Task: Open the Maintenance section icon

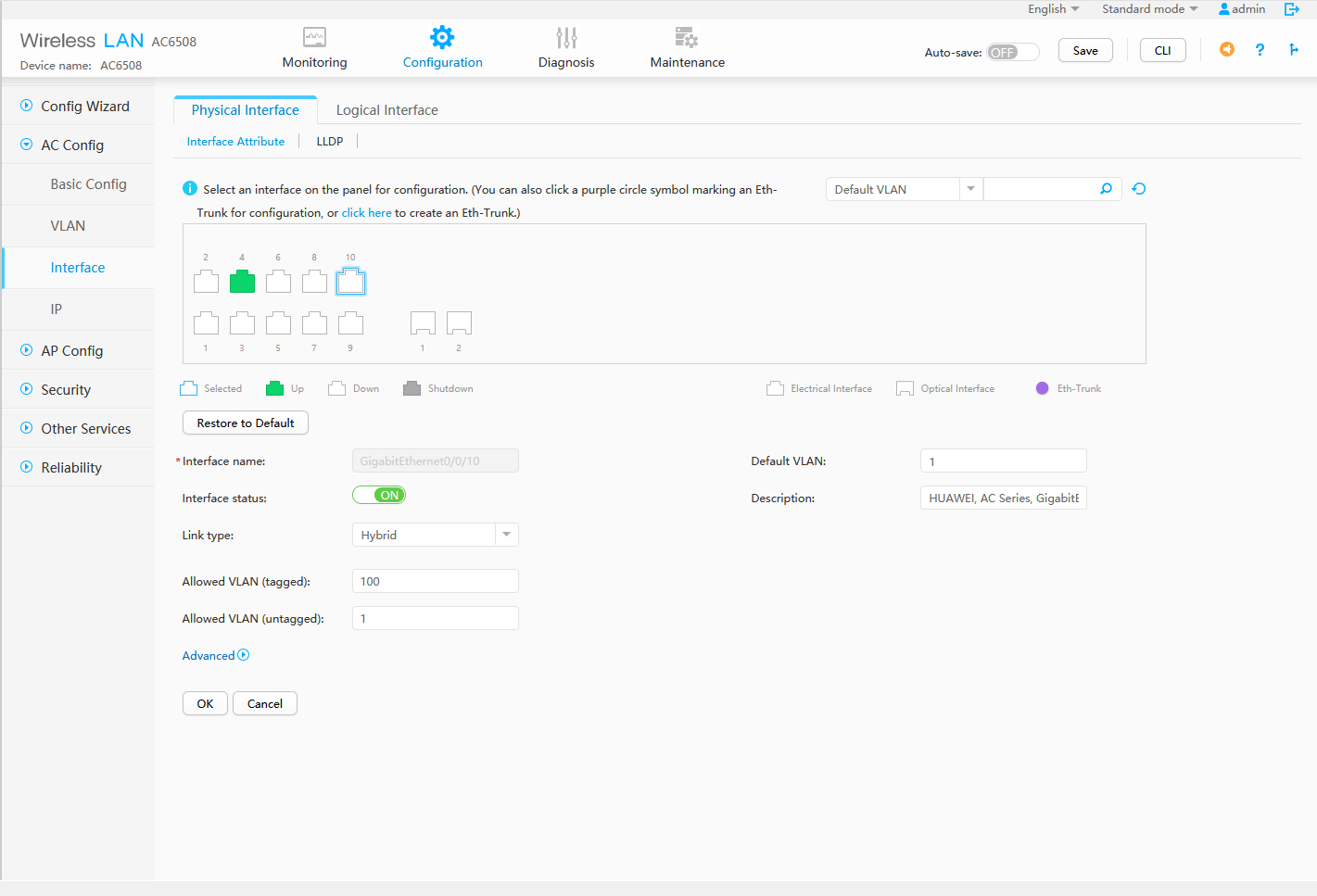Action: [687, 37]
